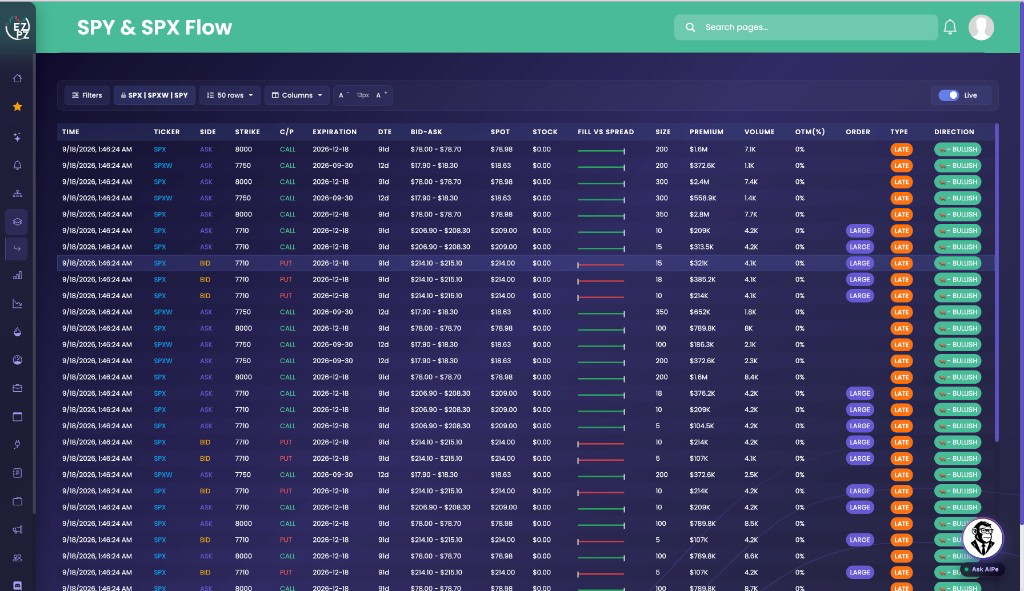Click fill vs spread bar in $2.8M row
The image size is (1024, 591).
point(601,216)
